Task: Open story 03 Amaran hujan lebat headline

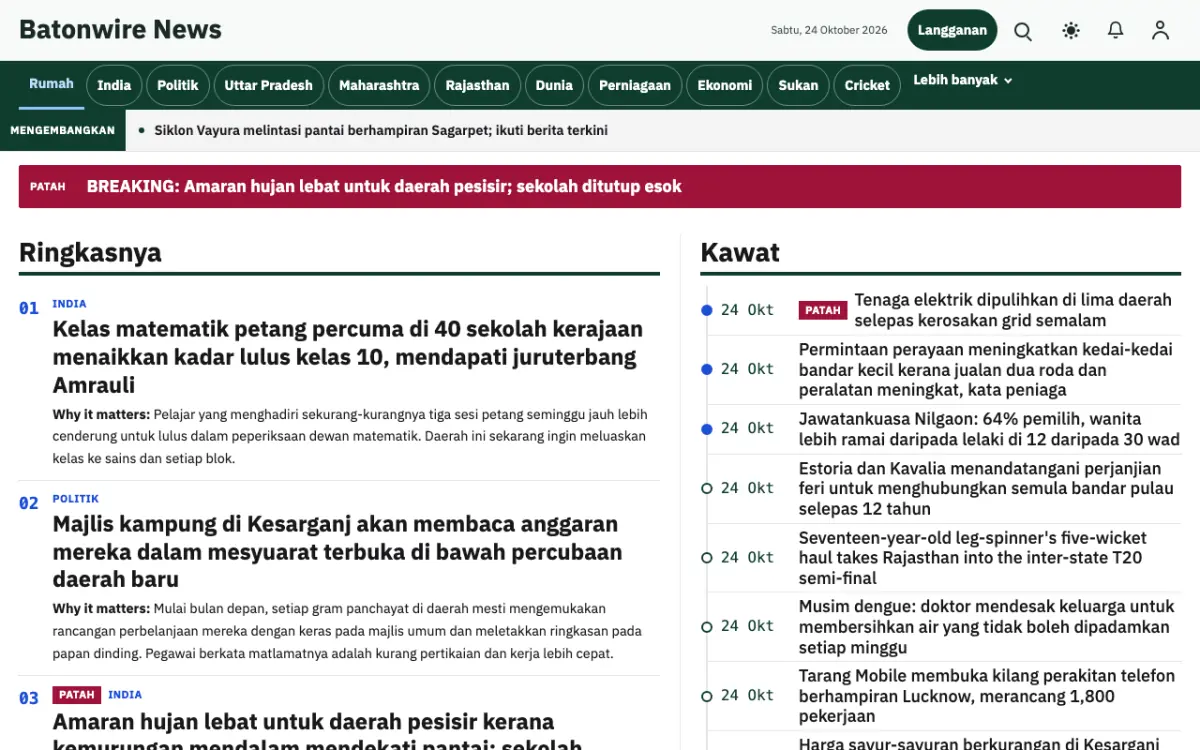Action: pos(318,735)
